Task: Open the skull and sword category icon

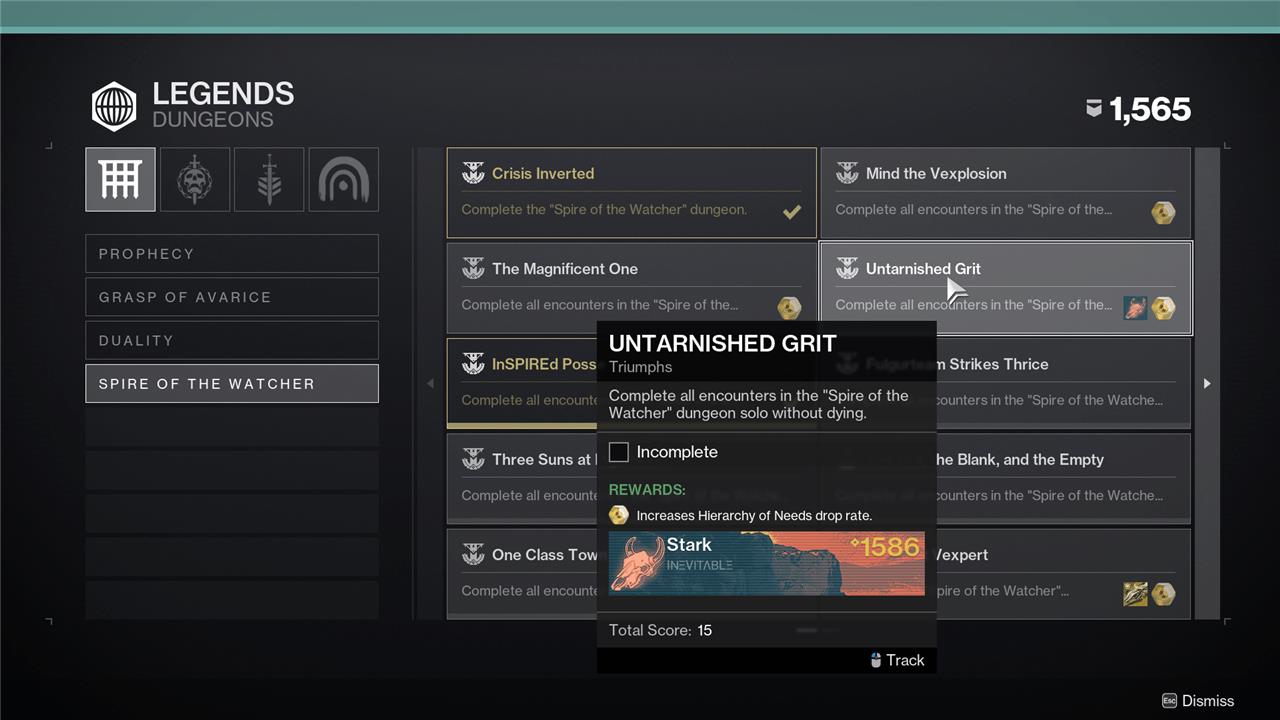Action: click(194, 180)
